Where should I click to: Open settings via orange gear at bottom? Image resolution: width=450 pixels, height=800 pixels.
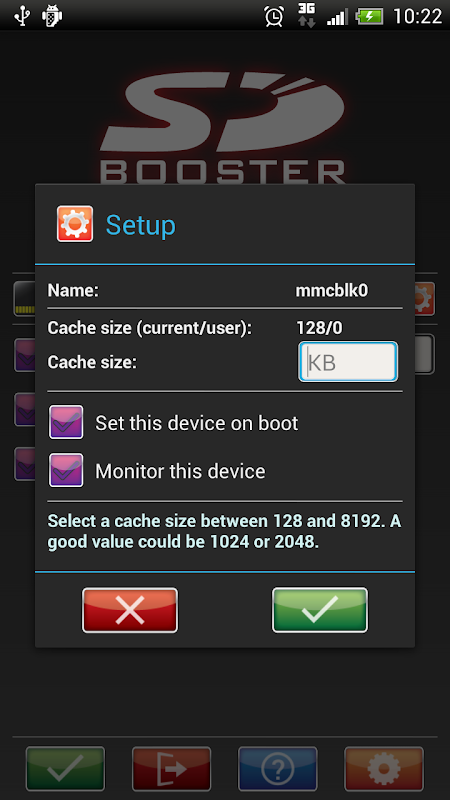click(384, 768)
